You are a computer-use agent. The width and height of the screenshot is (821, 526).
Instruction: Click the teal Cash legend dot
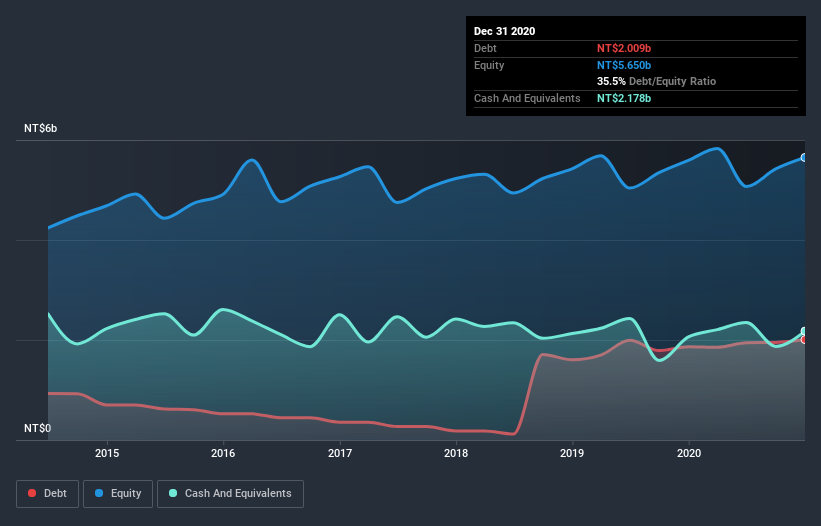click(x=173, y=493)
